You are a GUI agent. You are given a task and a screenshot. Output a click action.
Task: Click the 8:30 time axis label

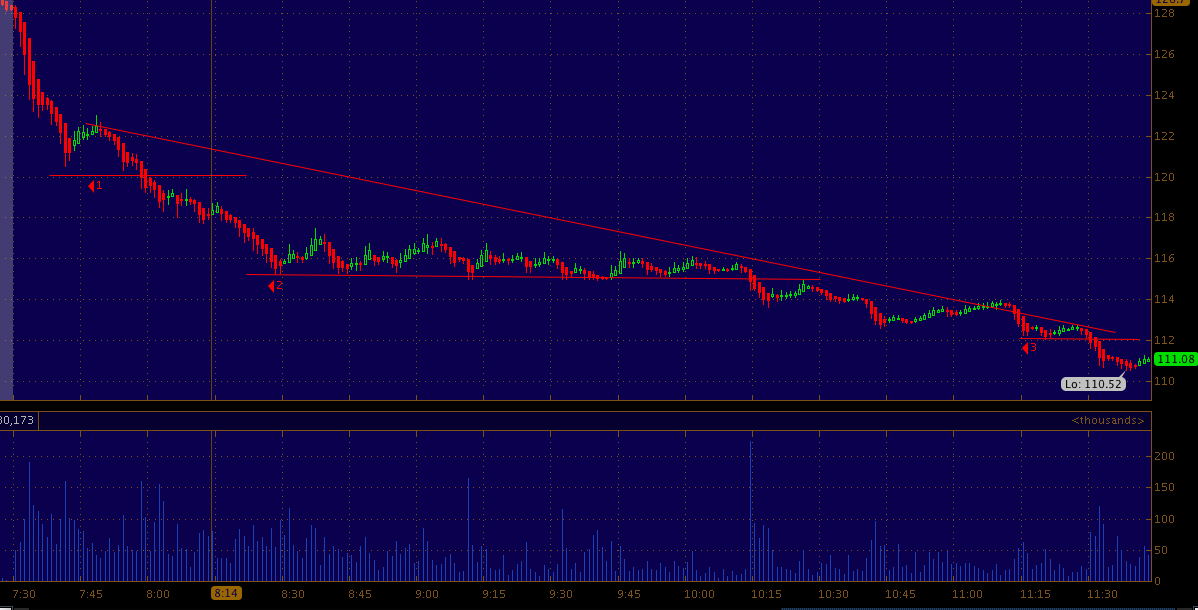click(x=293, y=594)
